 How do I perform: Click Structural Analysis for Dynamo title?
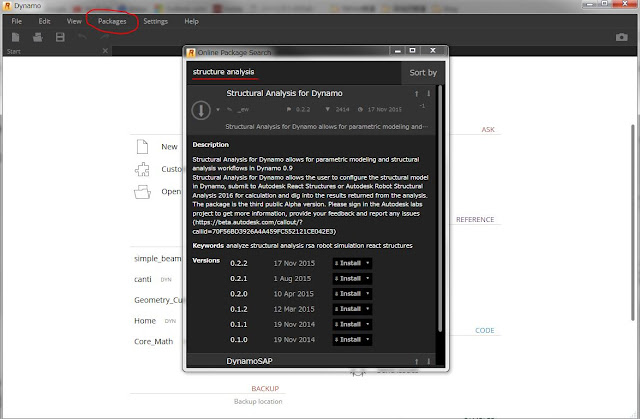click(284, 93)
